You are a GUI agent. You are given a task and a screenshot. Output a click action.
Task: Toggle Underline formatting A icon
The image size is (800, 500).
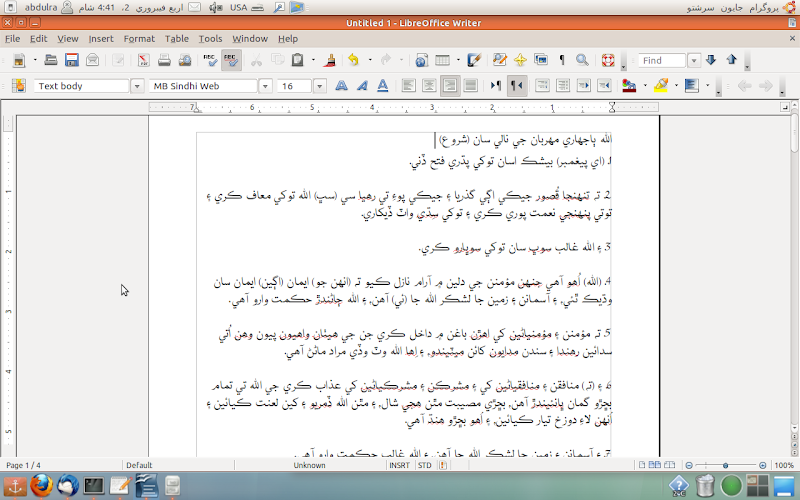383,86
